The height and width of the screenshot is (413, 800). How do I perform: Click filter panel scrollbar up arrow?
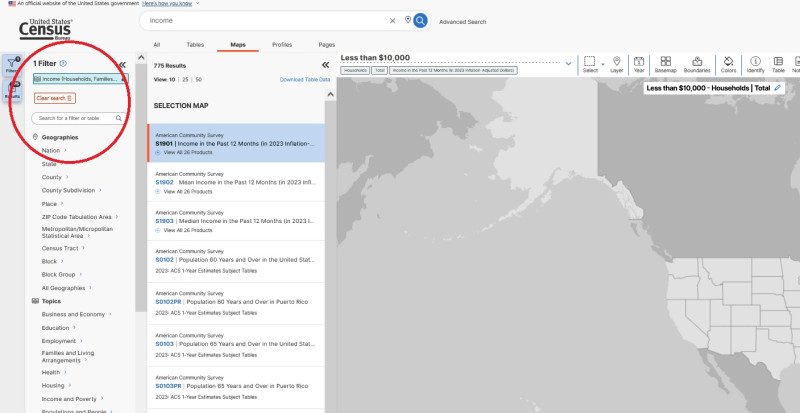point(141,58)
